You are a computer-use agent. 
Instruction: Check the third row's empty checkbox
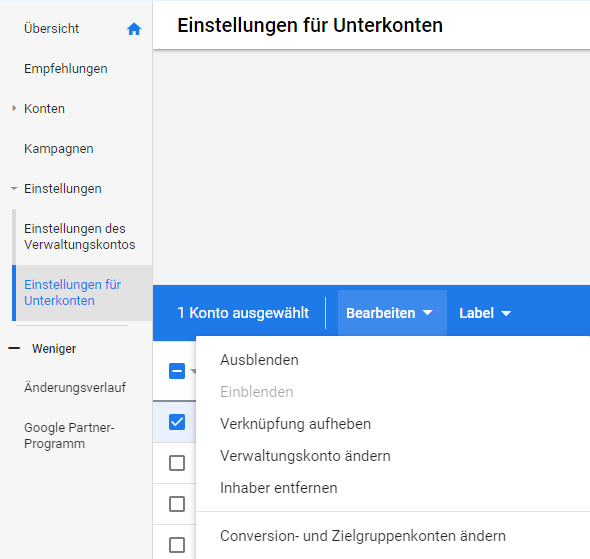(177, 504)
